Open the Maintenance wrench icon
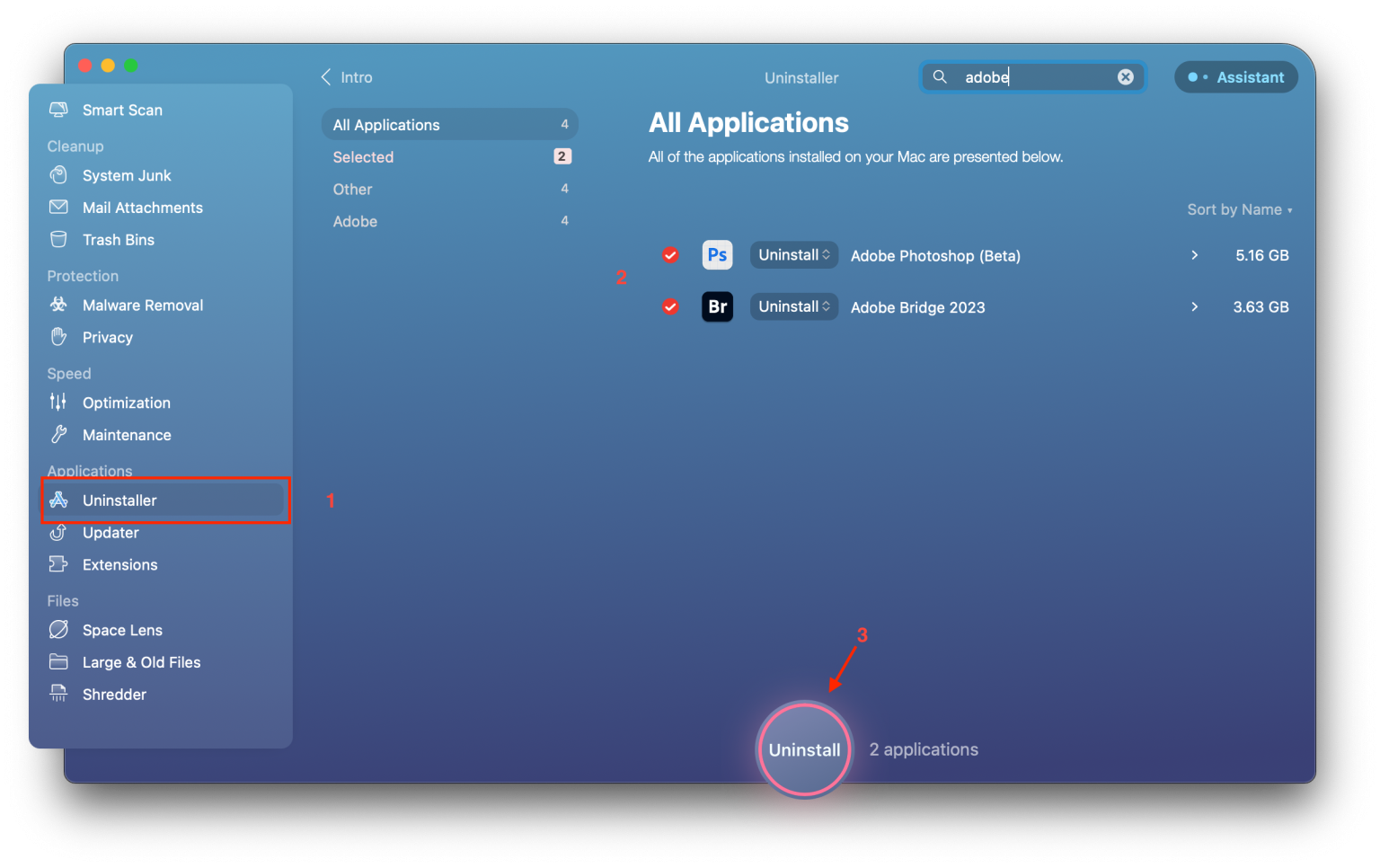 (58, 435)
